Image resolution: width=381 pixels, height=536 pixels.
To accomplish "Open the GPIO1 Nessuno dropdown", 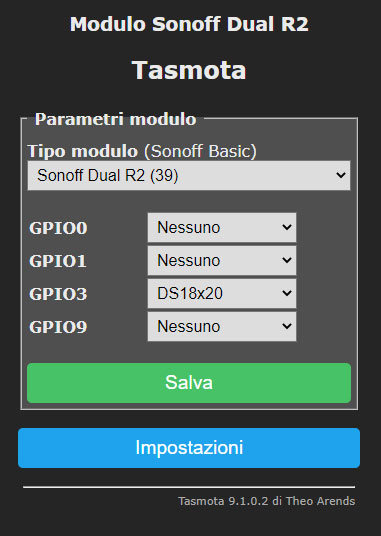I will tap(222, 260).
